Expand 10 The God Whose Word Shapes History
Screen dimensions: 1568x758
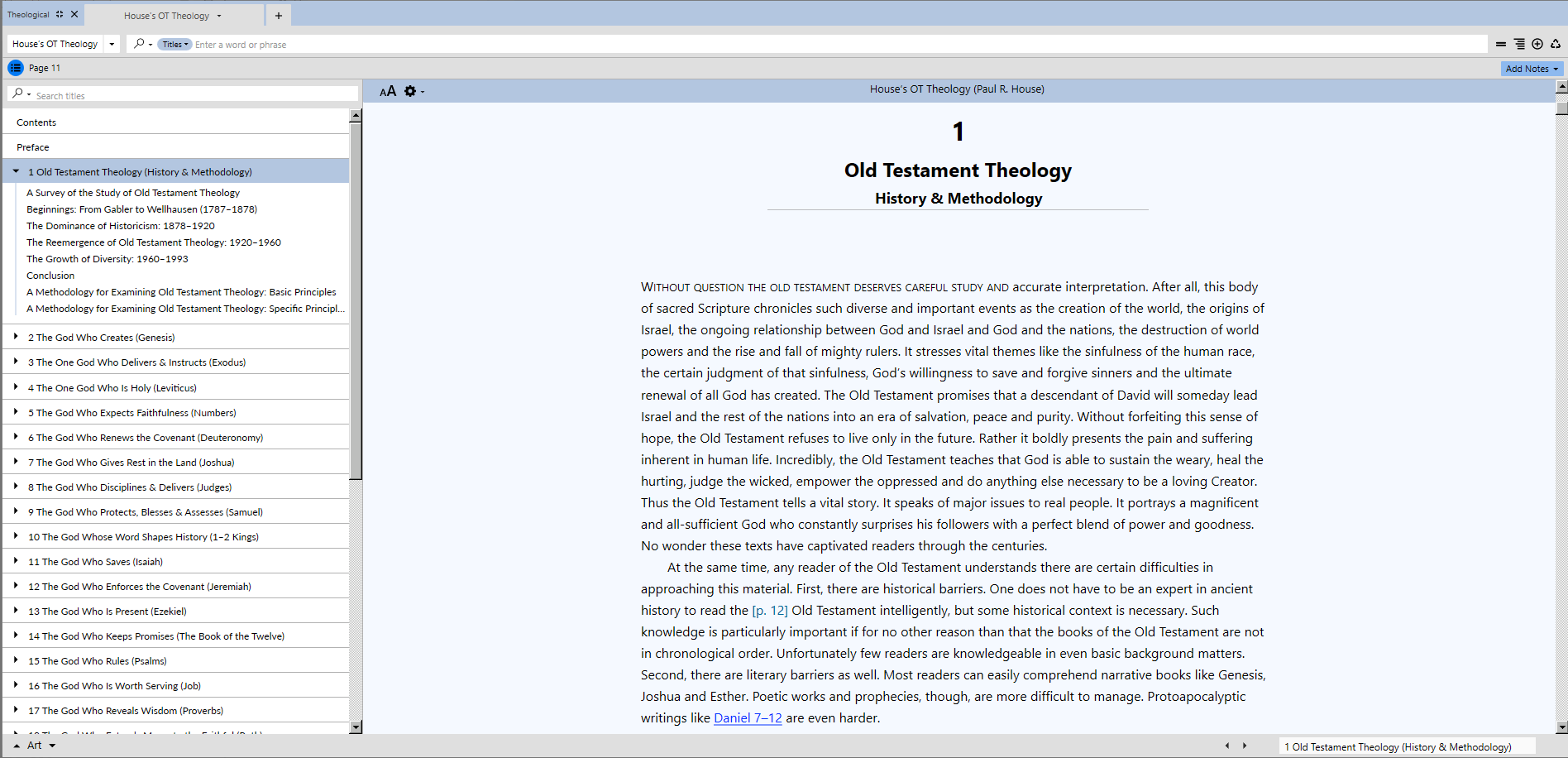pyautogui.click(x=16, y=535)
